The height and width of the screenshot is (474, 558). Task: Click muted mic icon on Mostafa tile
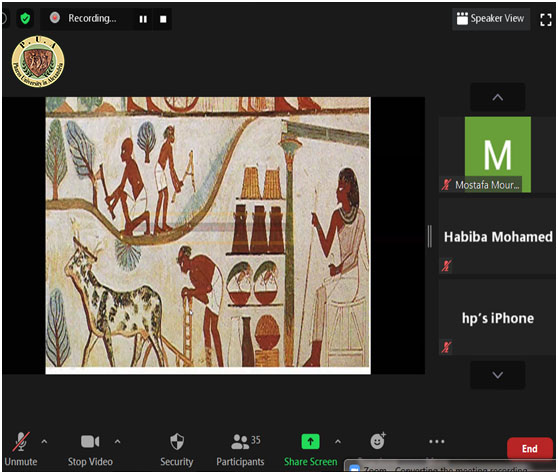click(x=447, y=184)
